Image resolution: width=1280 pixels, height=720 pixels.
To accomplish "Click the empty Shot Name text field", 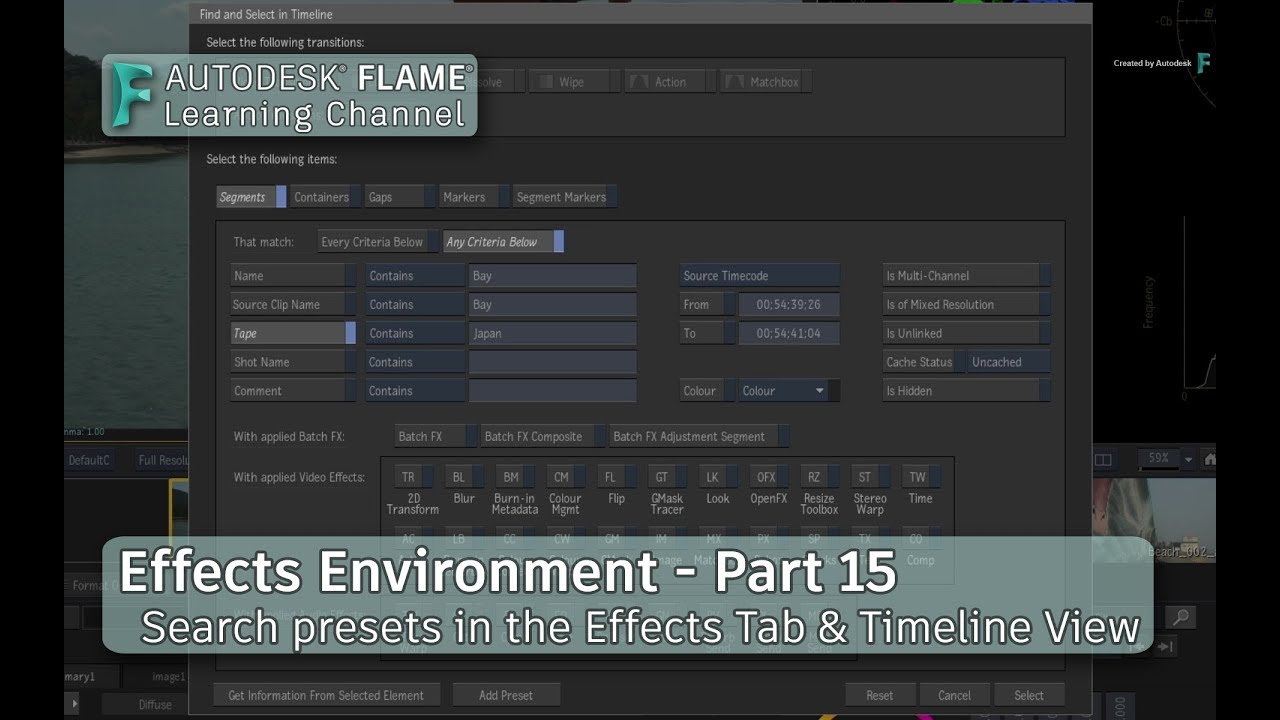I will point(553,362).
